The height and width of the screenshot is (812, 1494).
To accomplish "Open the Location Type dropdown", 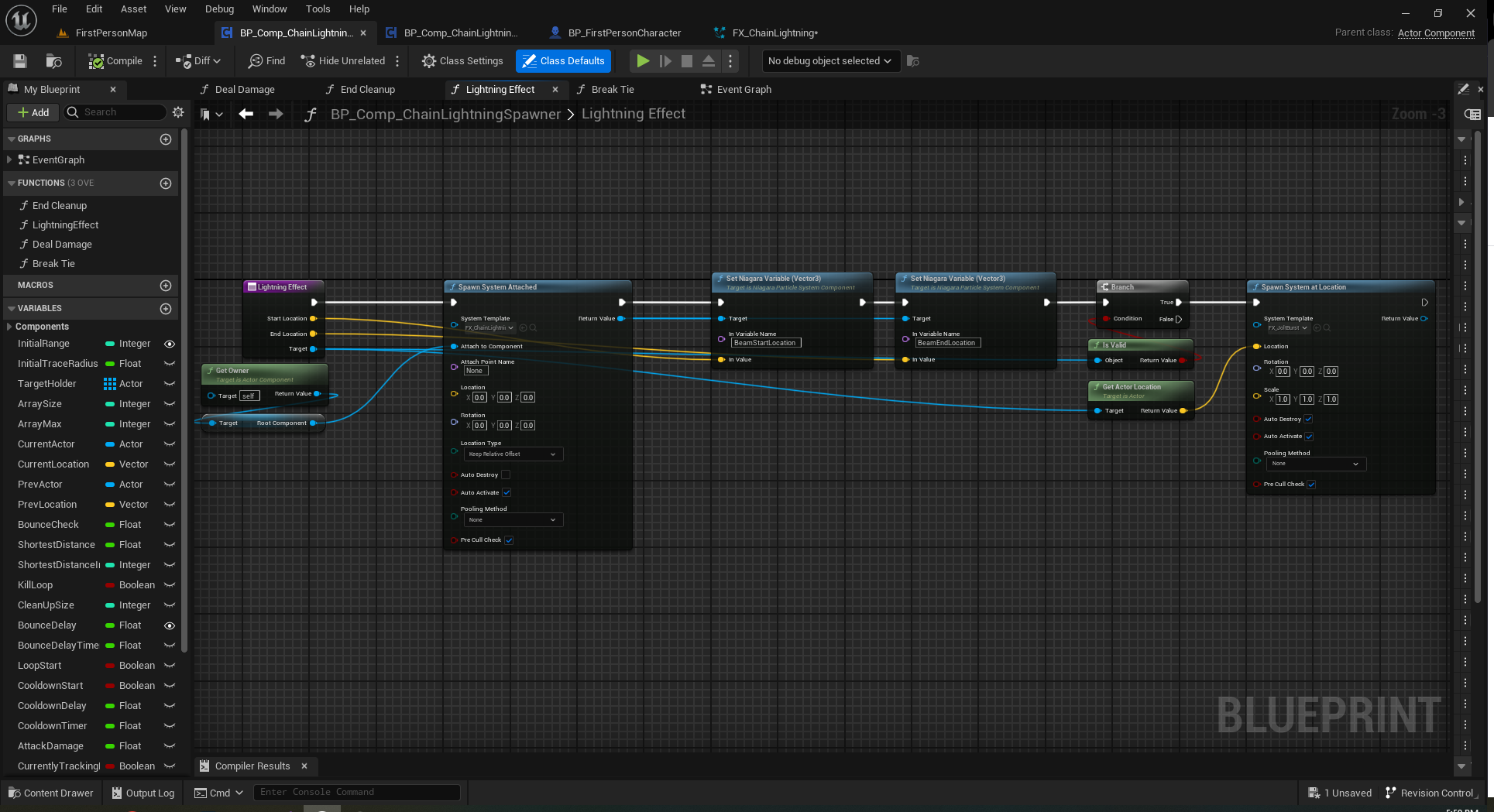I will [512, 454].
